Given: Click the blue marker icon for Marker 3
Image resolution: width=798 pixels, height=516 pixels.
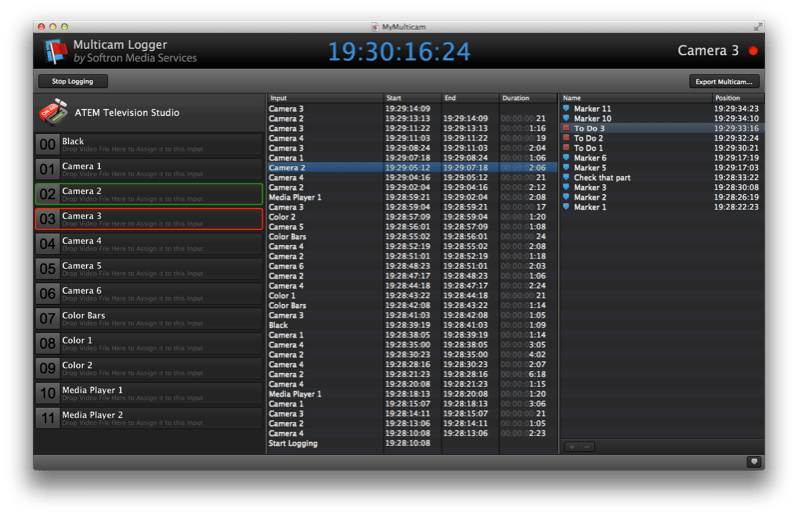Looking at the screenshot, I should 566,187.
